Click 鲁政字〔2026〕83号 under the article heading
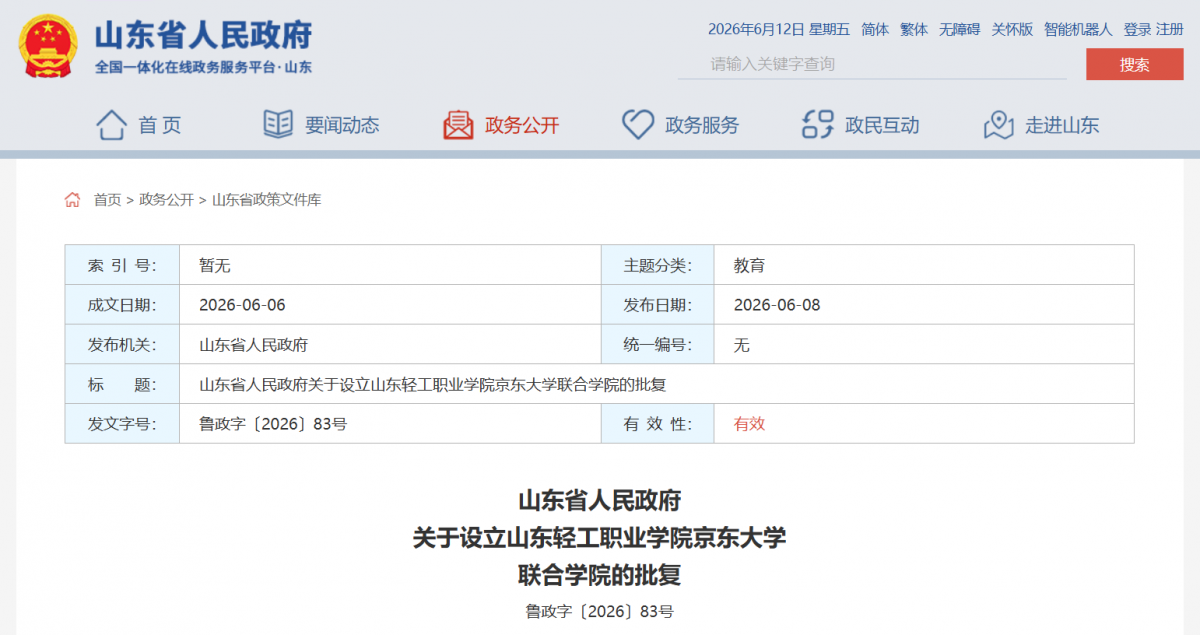The image size is (1200, 635). [599, 611]
